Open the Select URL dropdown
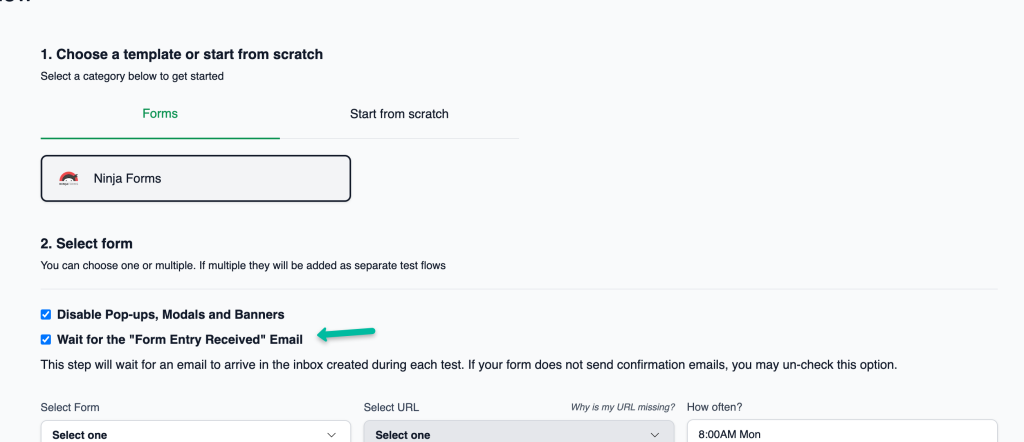The width and height of the screenshot is (1024, 442). click(519, 432)
